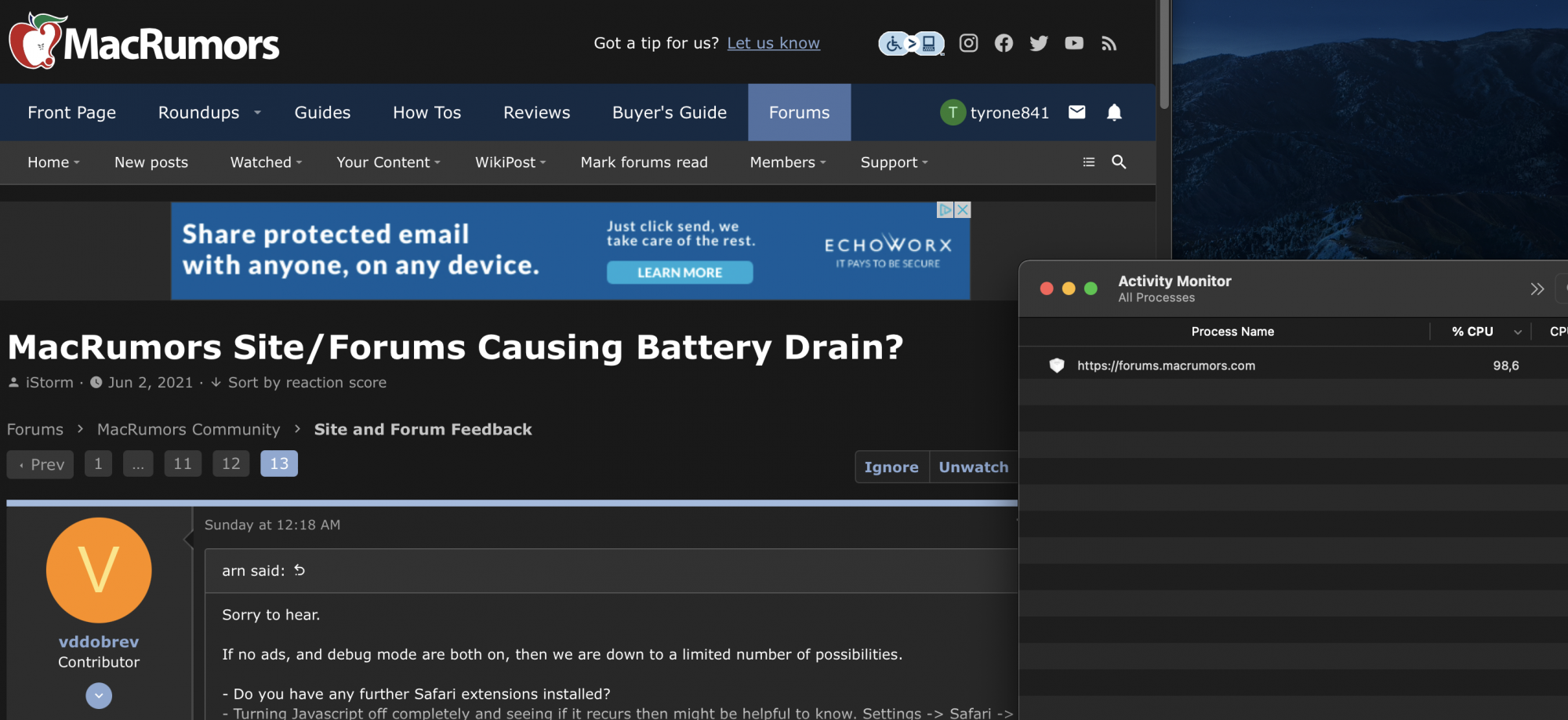1568x720 pixels.
Task: Open the MacRumors logo home link
Action: pyautogui.click(x=143, y=41)
